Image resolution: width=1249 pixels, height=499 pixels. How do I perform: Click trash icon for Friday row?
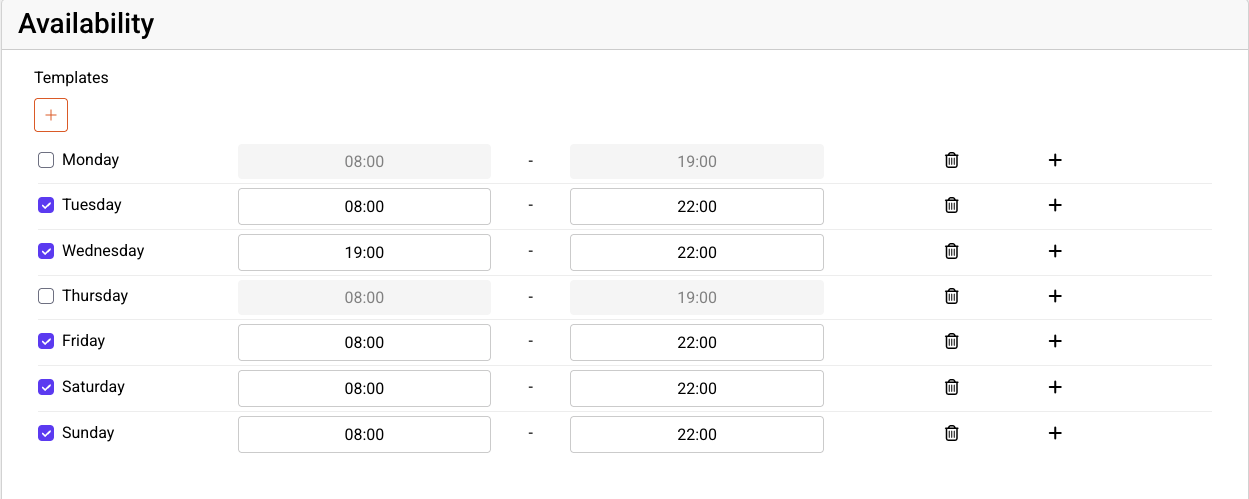coord(952,341)
